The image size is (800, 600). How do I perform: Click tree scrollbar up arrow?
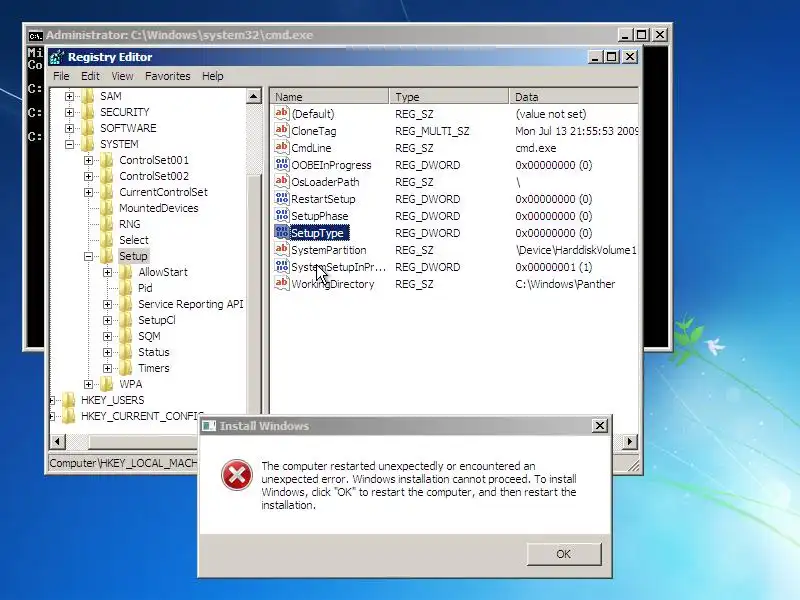pos(254,96)
